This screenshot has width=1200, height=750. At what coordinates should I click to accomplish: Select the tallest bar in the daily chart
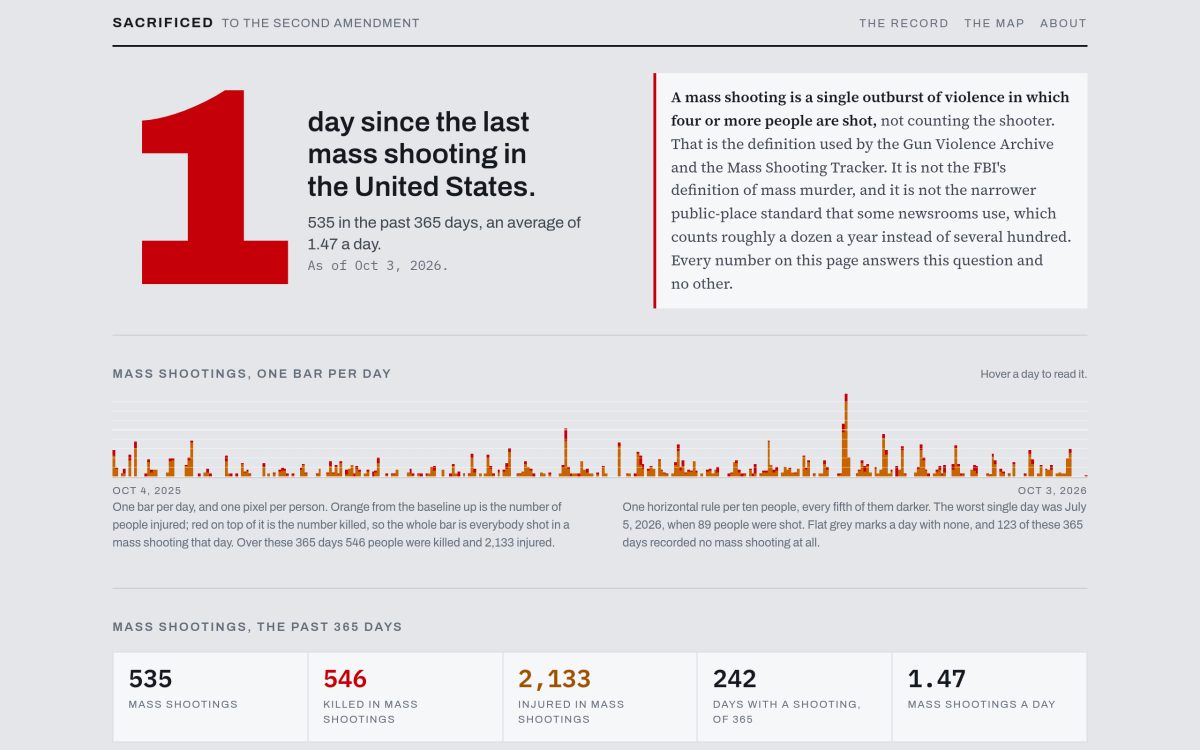846,435
